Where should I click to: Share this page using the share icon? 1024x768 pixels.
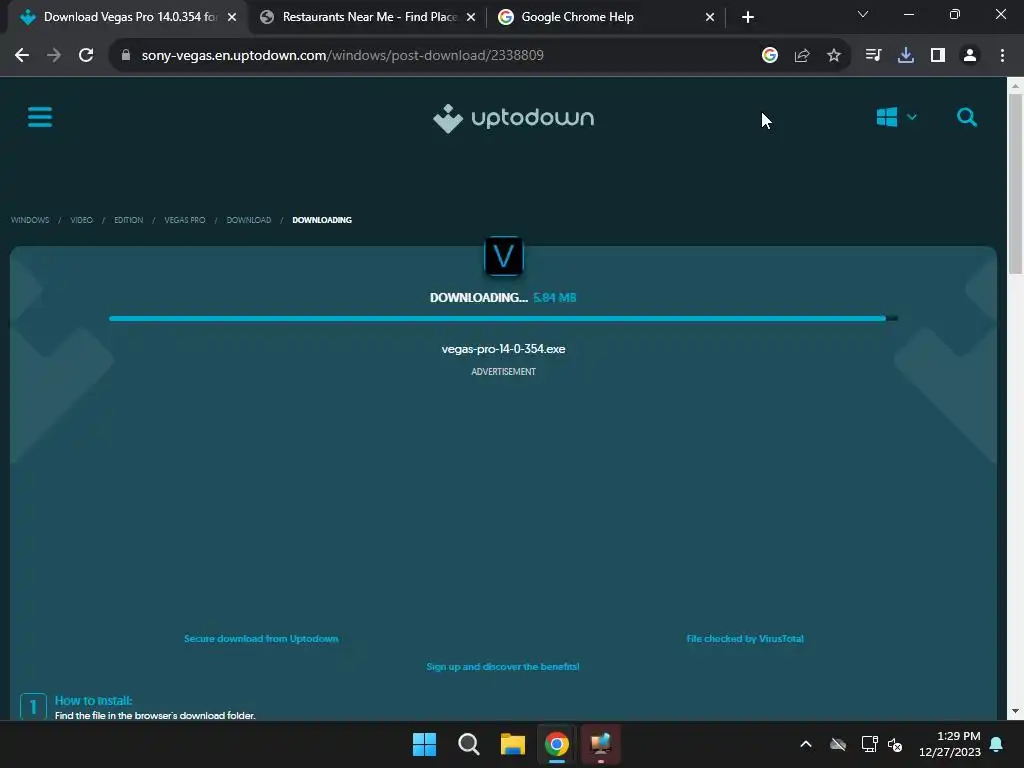click(802, 55)
